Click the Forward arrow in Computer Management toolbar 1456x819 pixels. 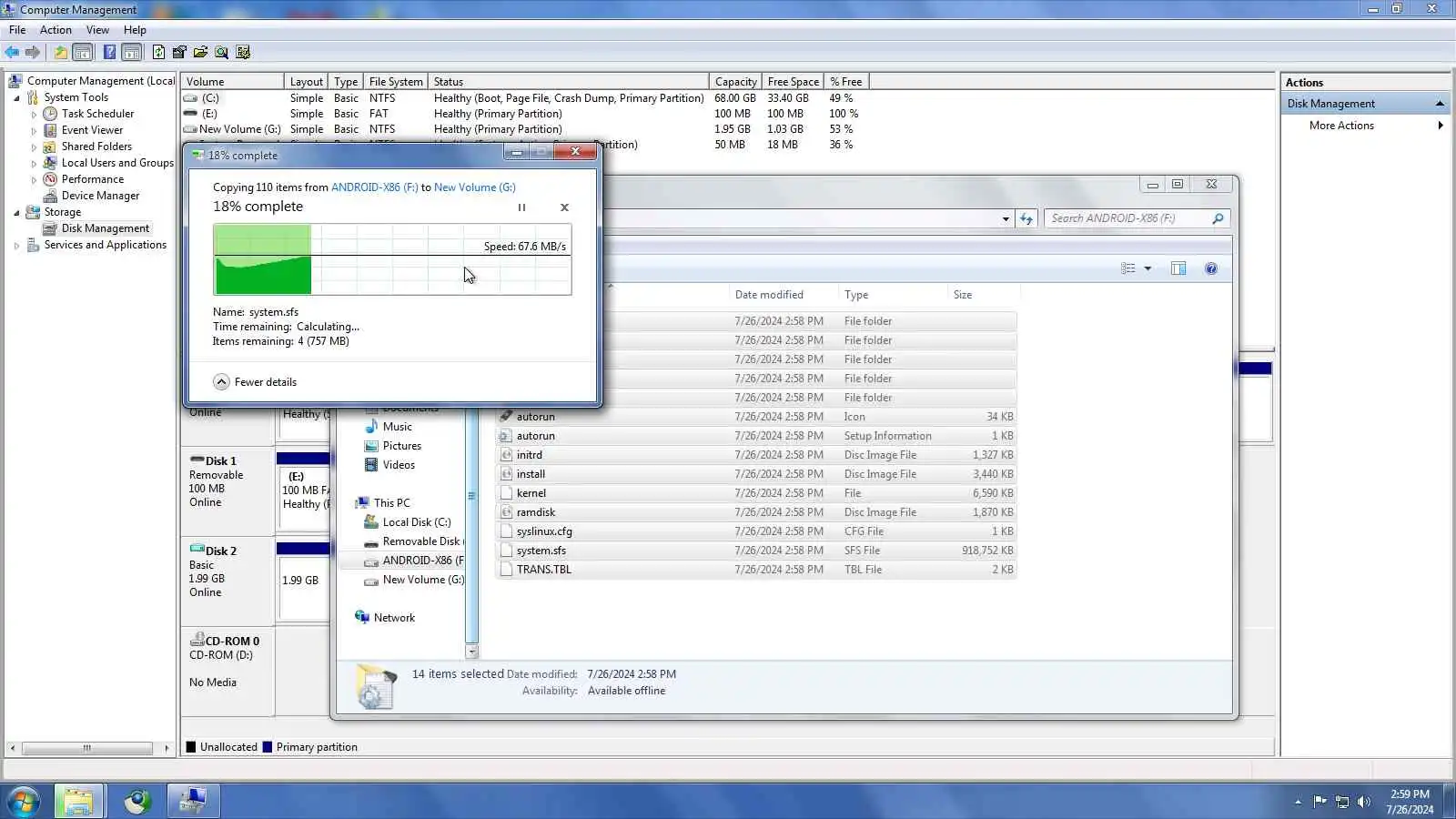coord(33,52)
